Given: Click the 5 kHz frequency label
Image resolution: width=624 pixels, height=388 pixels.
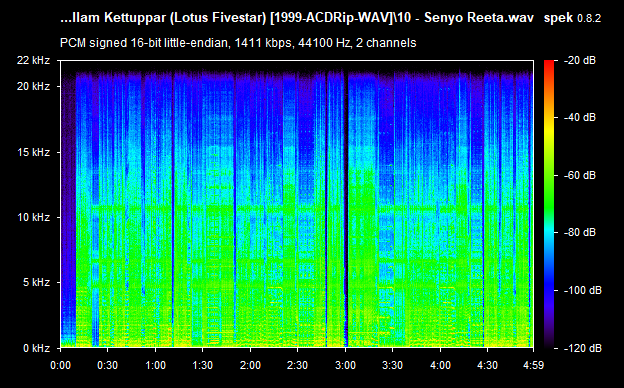Looking at the screenshot, I should click(x=36, y=283).
